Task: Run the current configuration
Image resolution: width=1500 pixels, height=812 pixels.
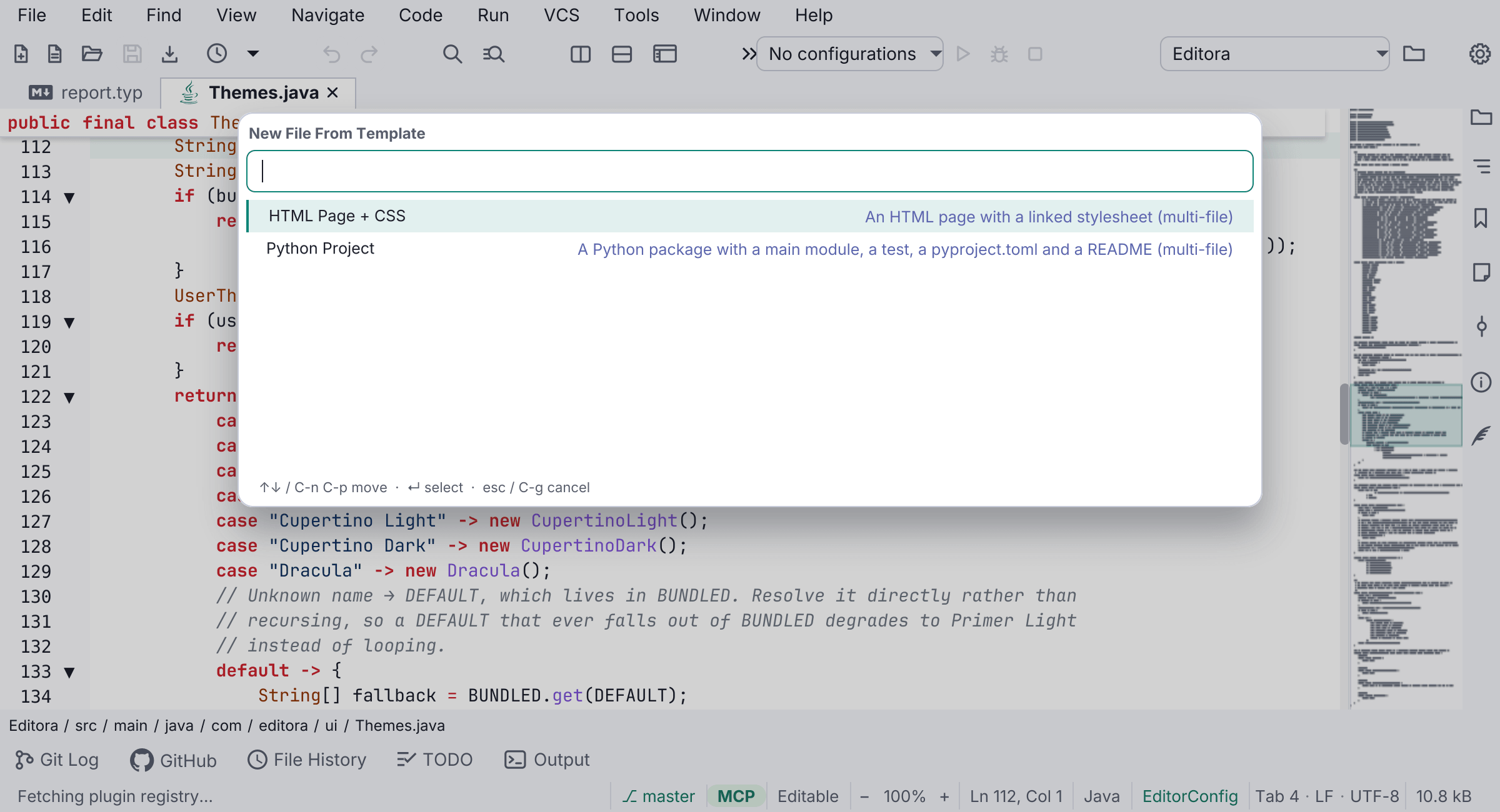Action: tap(963, 54)
